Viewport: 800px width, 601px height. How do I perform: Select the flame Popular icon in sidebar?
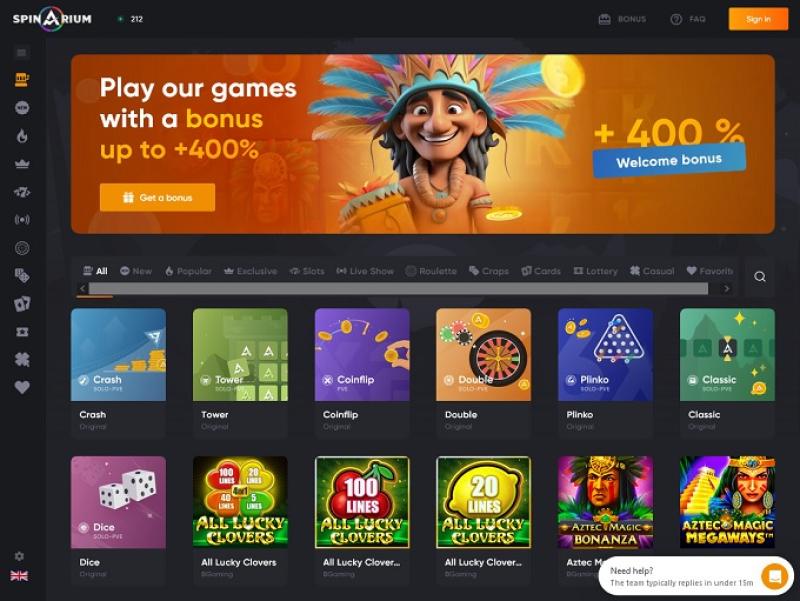[21, 136]
